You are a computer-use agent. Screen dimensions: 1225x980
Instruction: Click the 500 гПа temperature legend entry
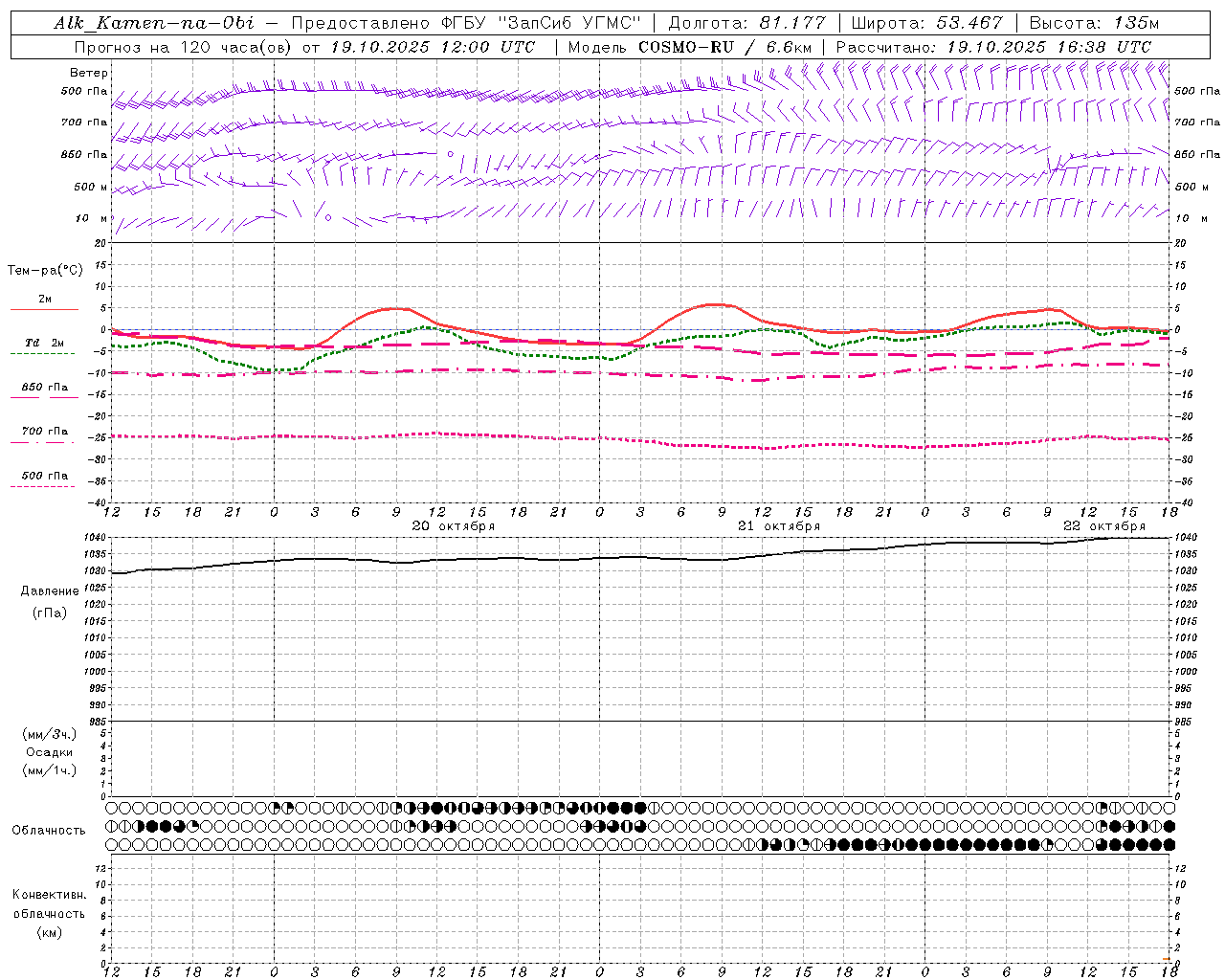45,476
